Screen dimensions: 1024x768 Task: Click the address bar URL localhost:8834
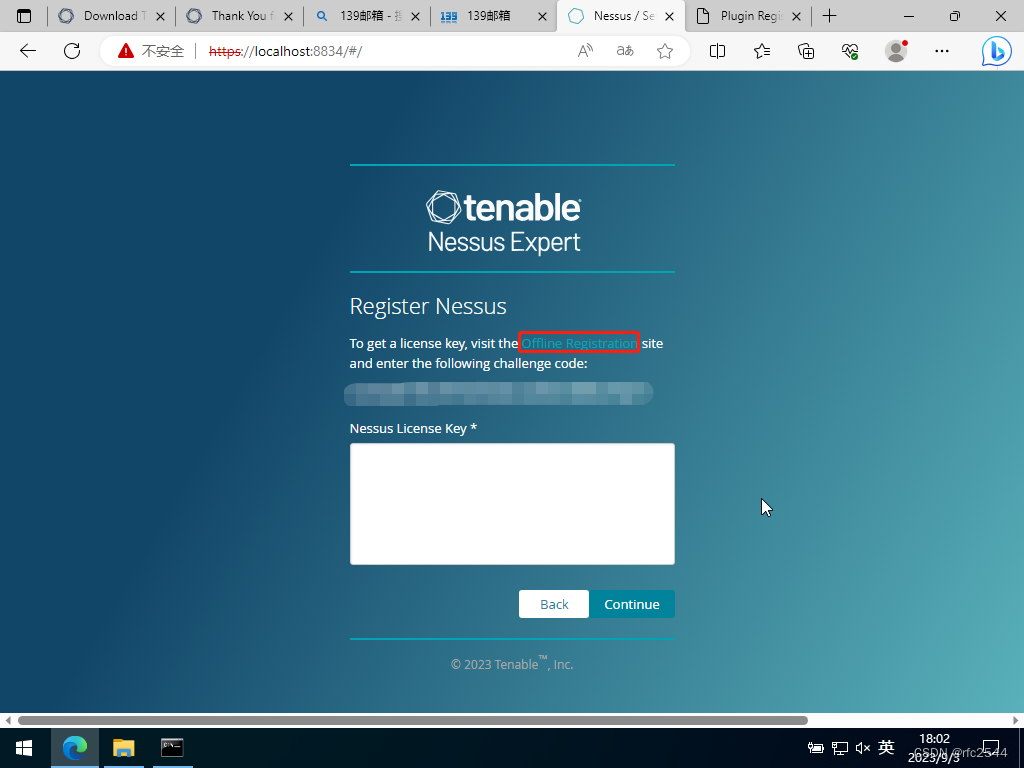click(x=285, y=51)
